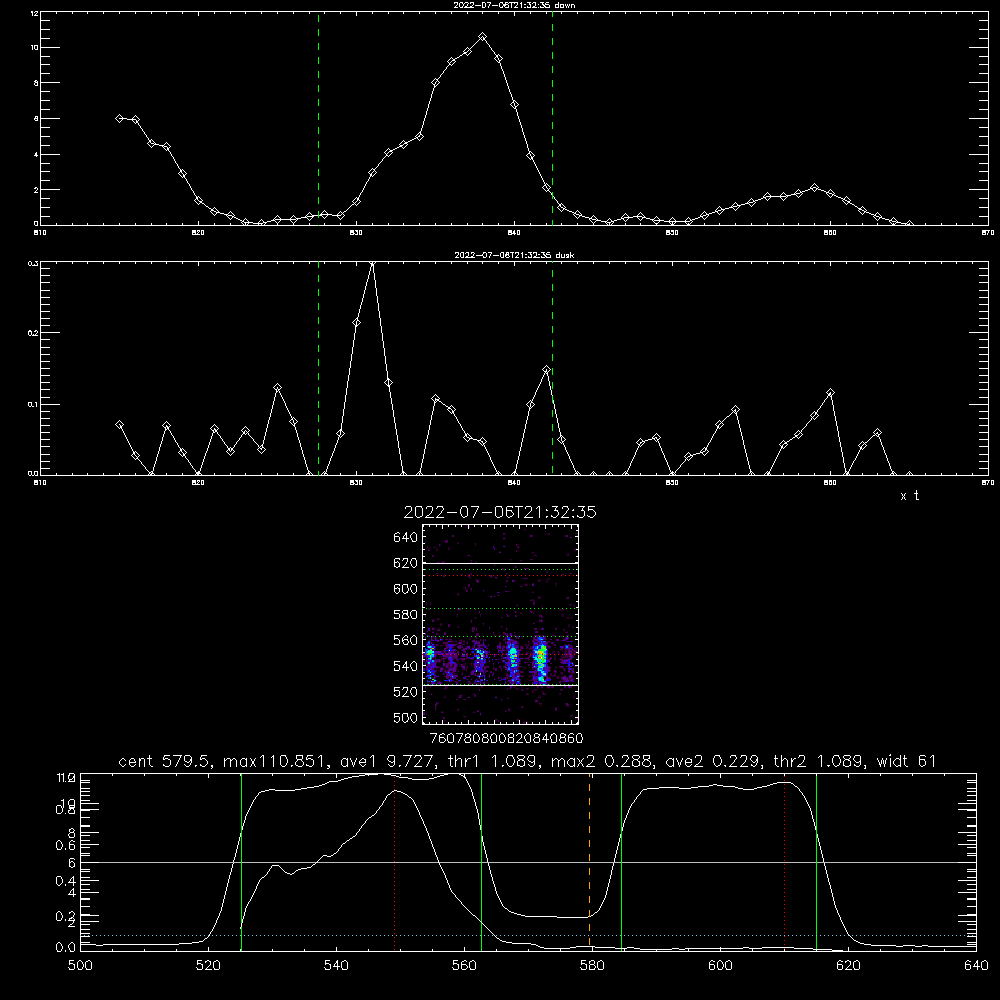Click the green vertical line at 525 in profile plot

[242, 862]
